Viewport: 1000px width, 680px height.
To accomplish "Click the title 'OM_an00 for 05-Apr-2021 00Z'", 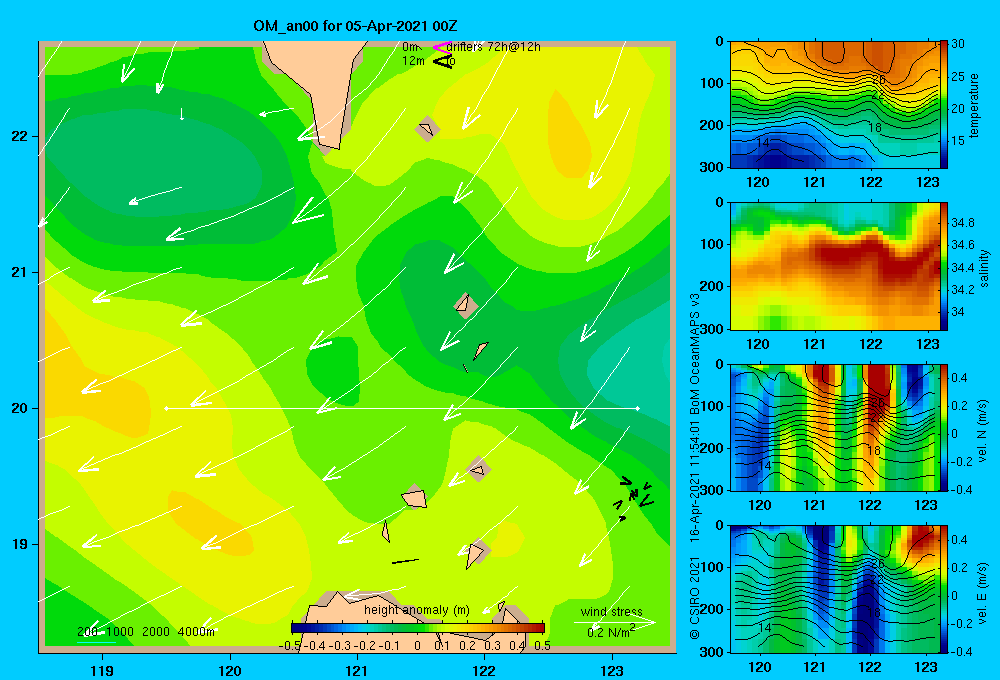I will coord(355,26).
